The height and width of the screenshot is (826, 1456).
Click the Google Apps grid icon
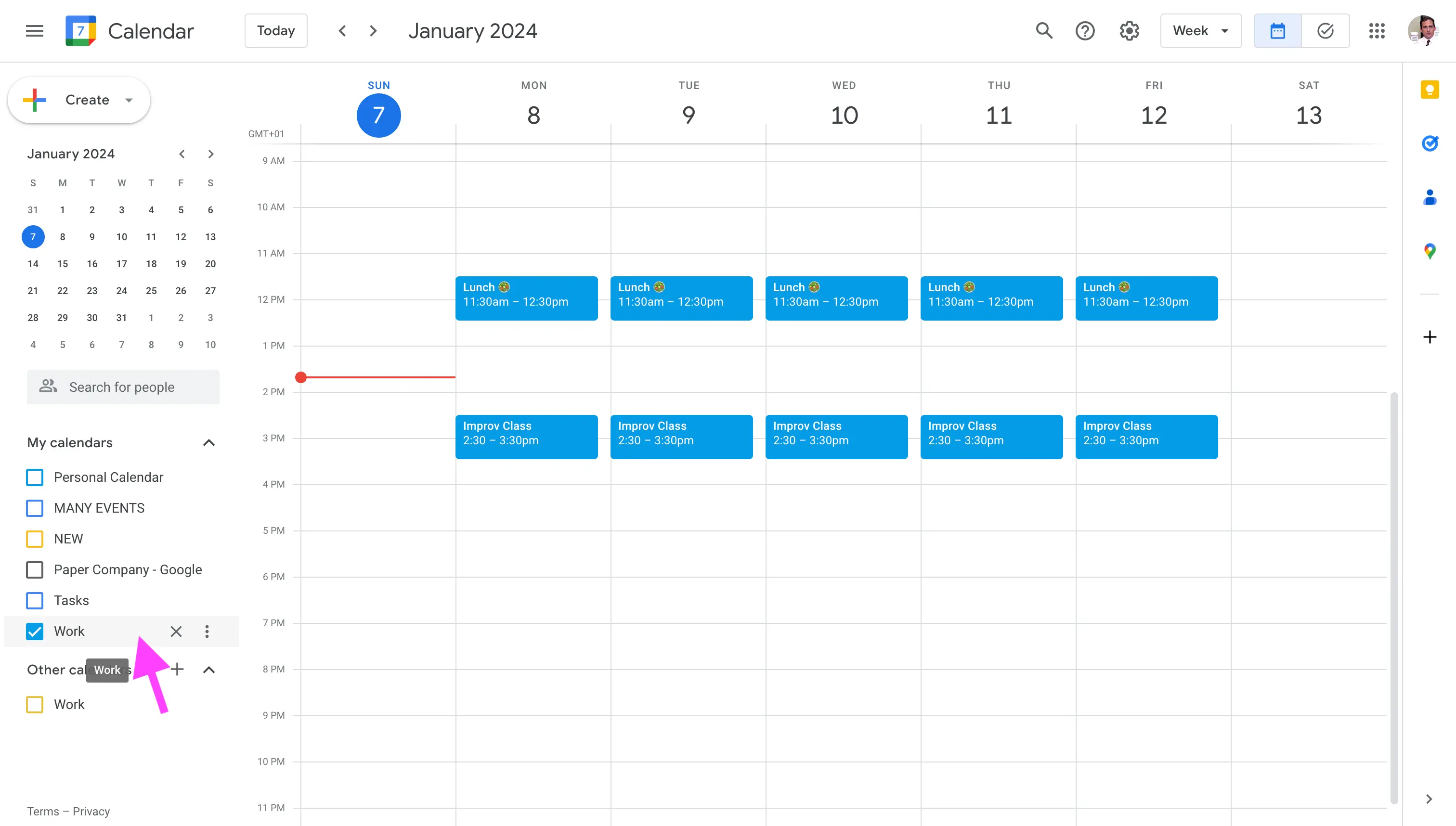tap(1378, 30)
